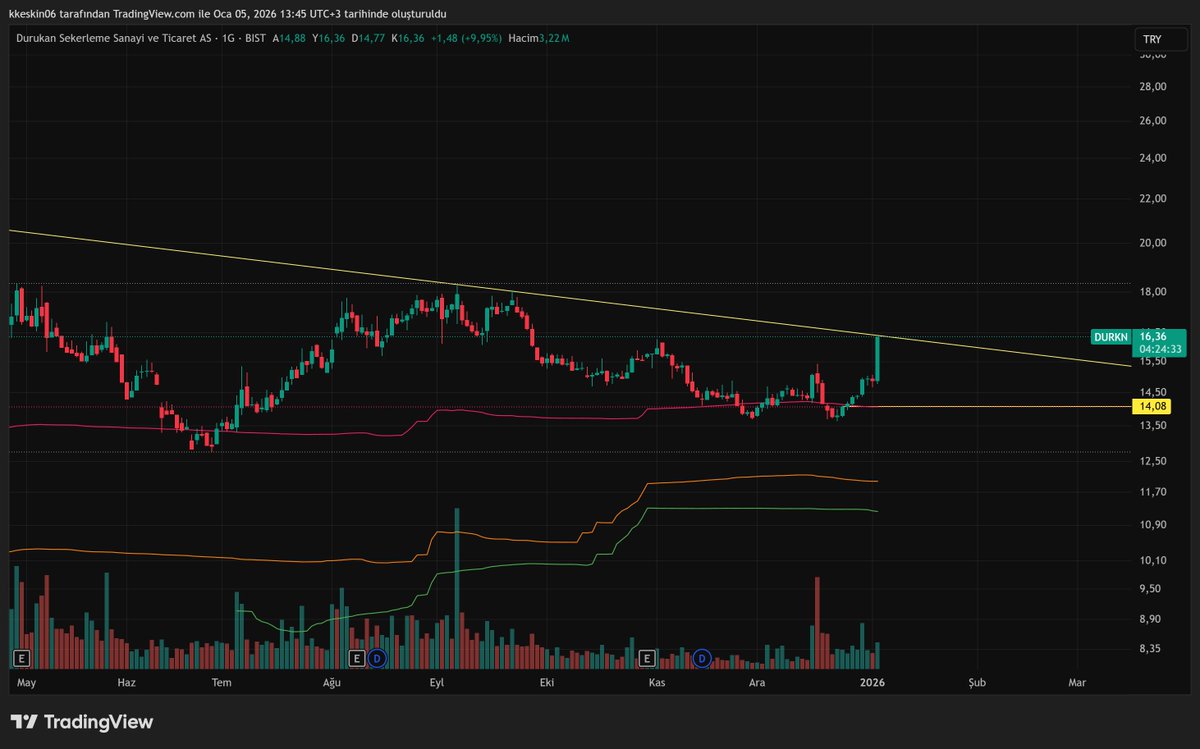Click the 04:24:33 bar countdown
Image resolution: width=1200 pixels, height=749 pixels.
pyautogui.click(x=1159, y=350)
